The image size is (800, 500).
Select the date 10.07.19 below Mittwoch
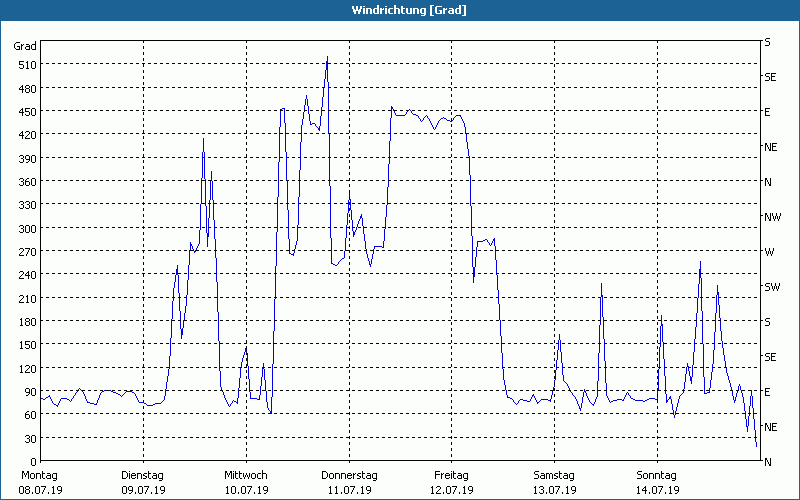[x=246, y=490]
